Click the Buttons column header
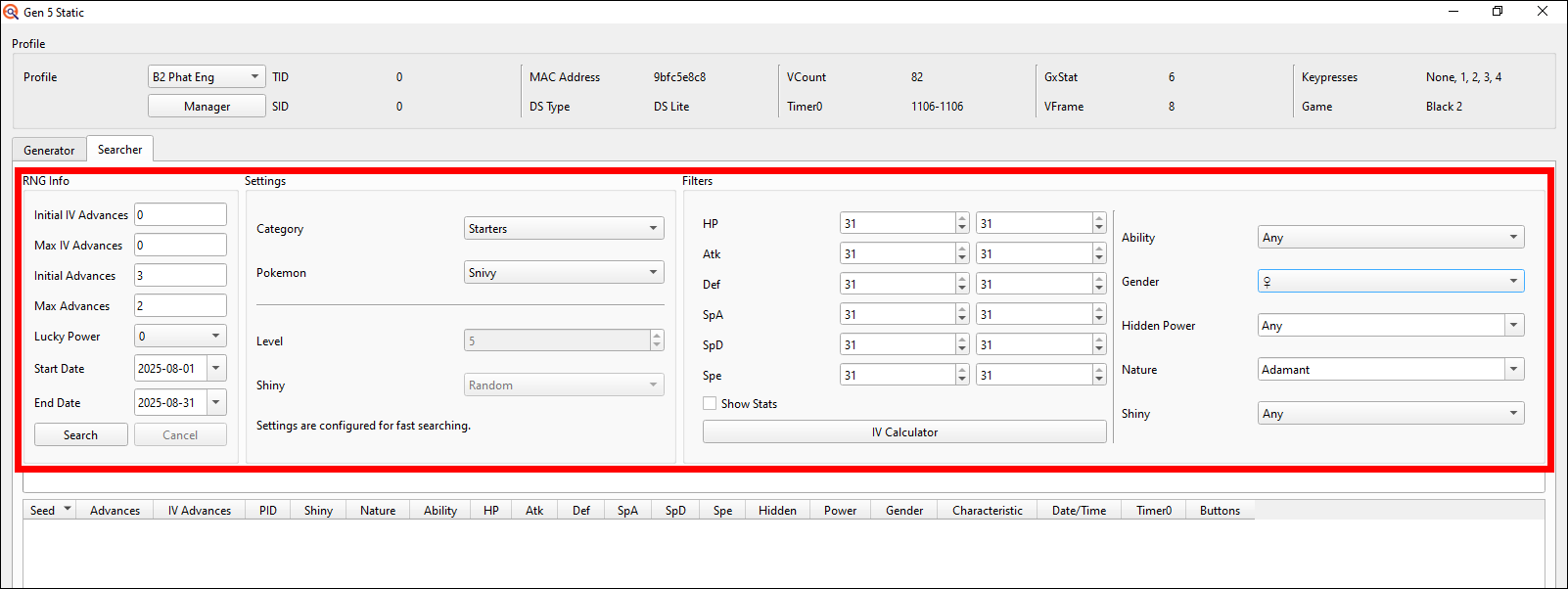Screen dimensions: 1568x589 tap(1220, 510)
